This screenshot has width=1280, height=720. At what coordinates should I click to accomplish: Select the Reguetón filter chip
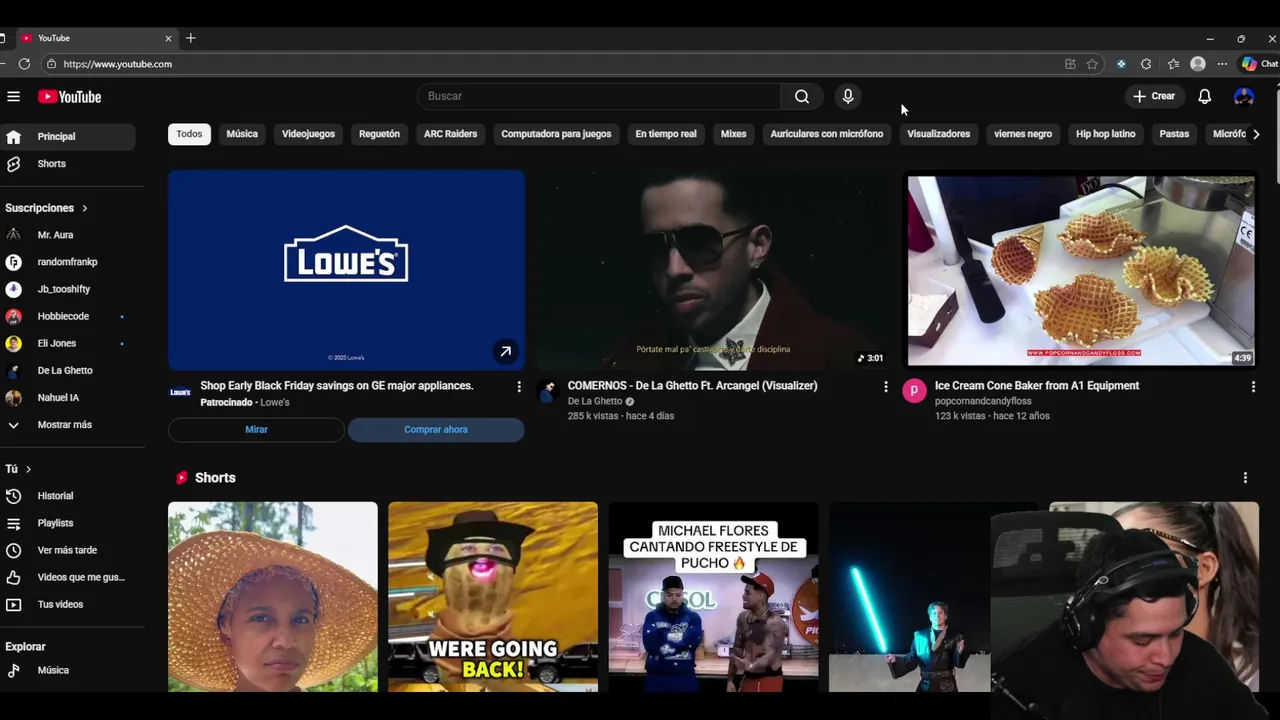click(x=379, y=134)
